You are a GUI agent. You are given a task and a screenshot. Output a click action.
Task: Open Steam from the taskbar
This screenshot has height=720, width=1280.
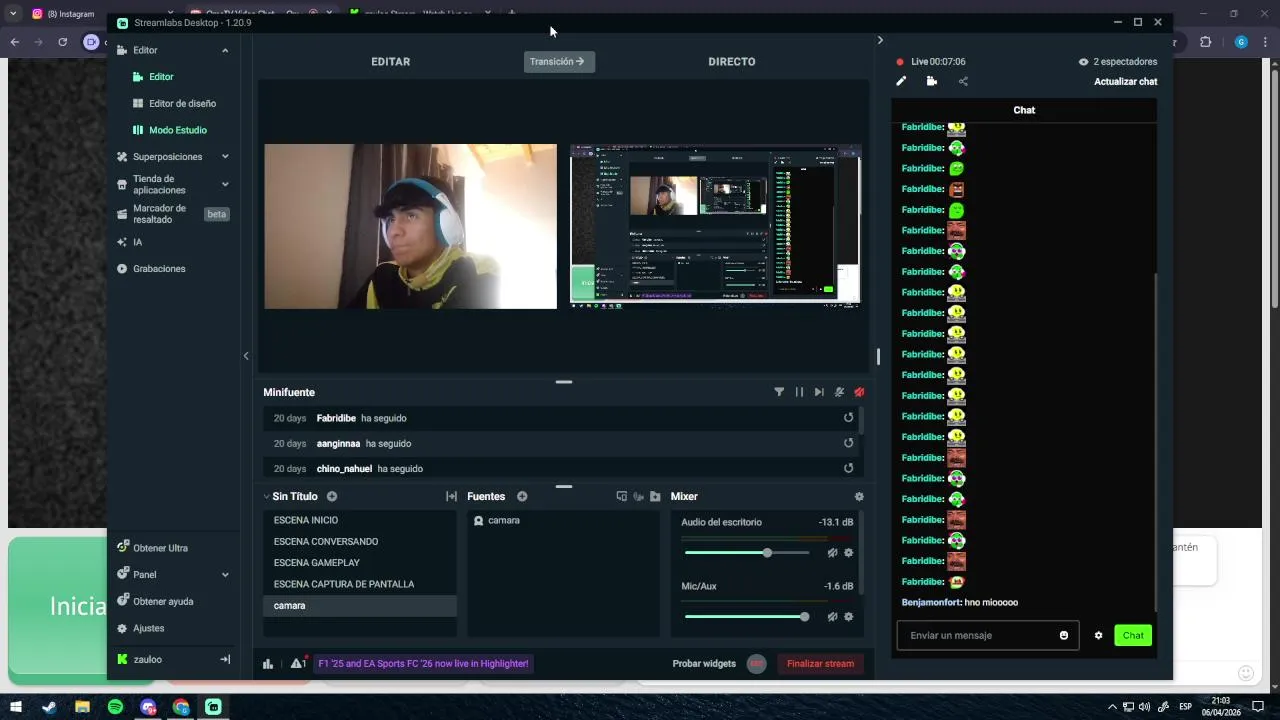click(49, 707)
